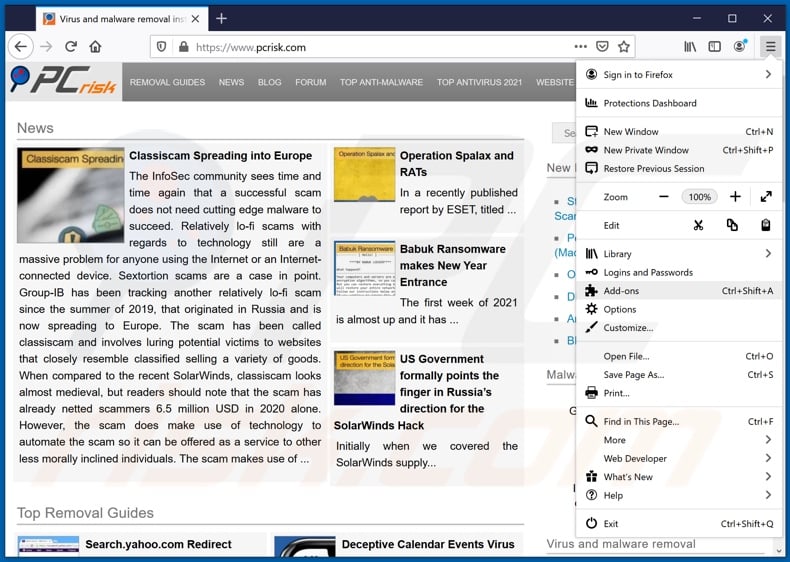Click the Firefox account avatar icon

pyautogui.click(x=740, y=46)
